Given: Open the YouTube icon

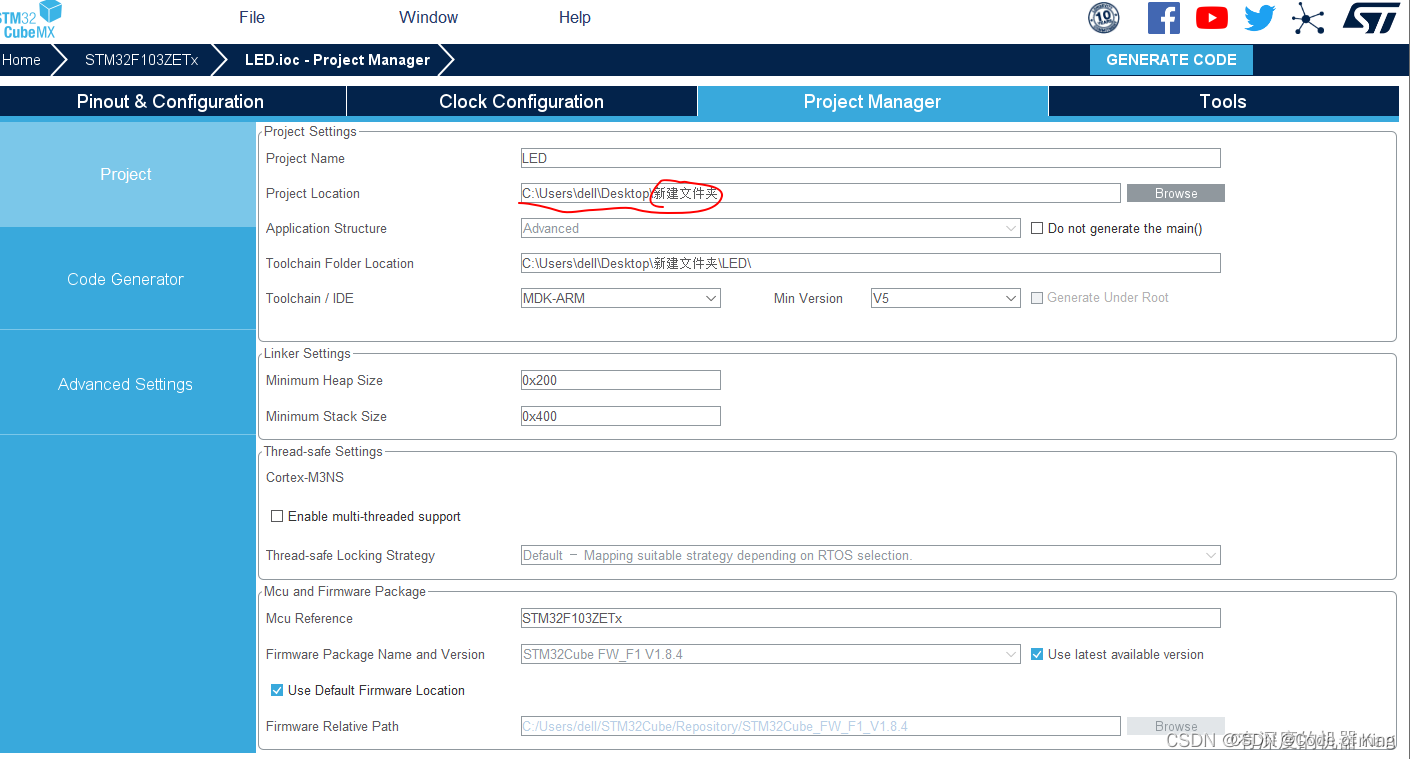Looking at the screenshot, I should [x=1211, y=18].
